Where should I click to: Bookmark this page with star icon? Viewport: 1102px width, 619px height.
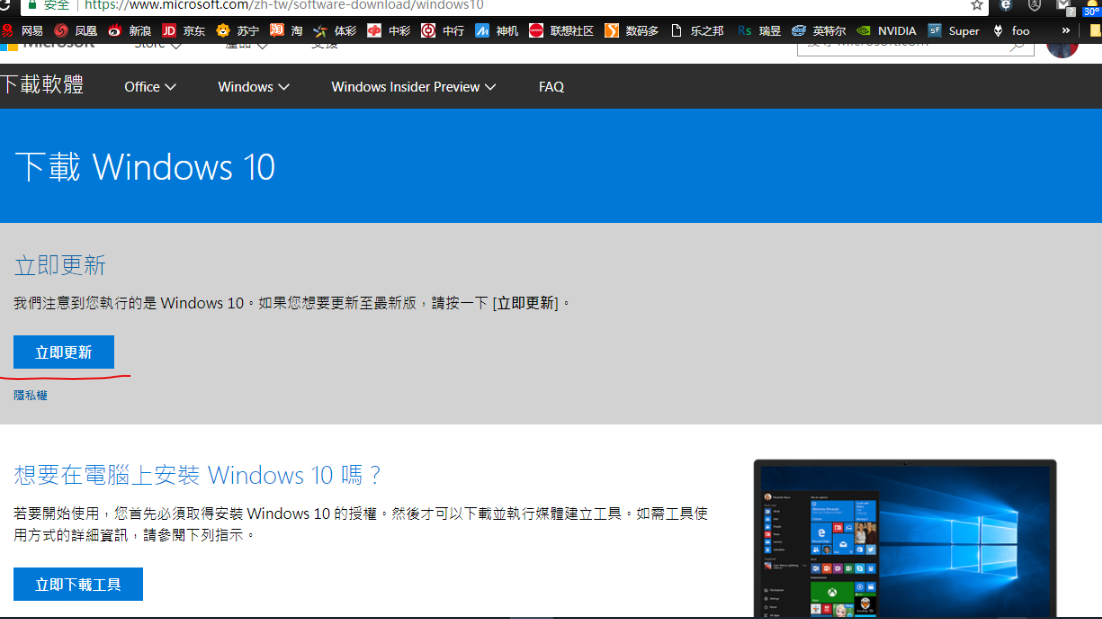(x=977, y=5)
